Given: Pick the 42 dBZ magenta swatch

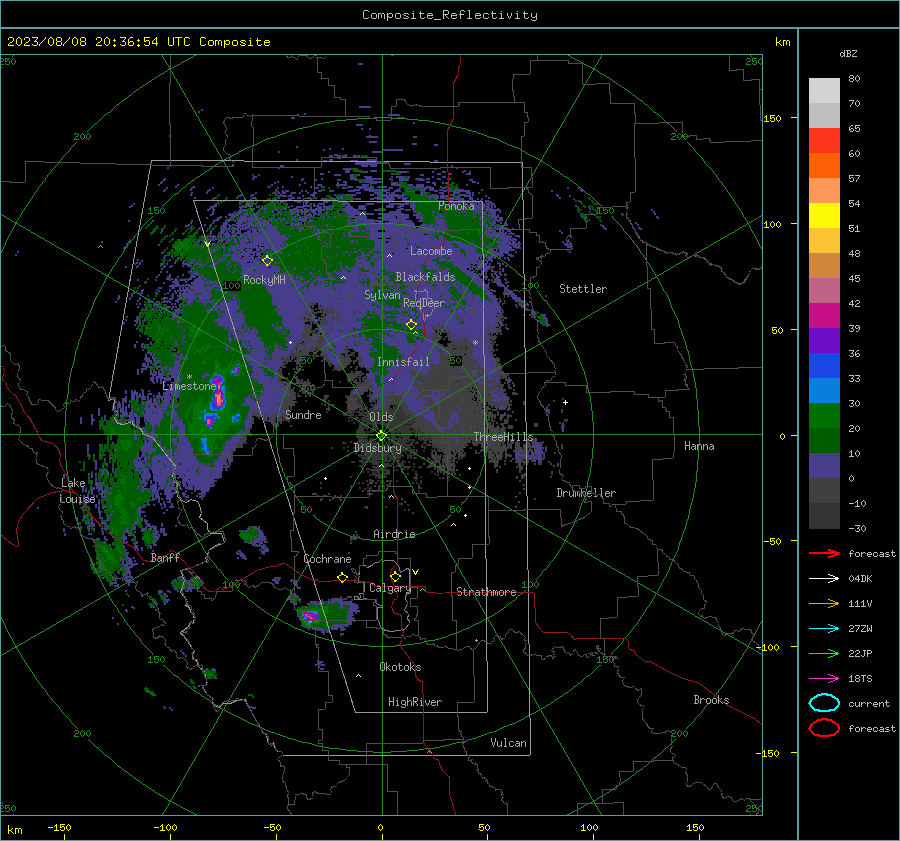Looking at the screenshot, I should pyautogui.click(x=824, y=315).
